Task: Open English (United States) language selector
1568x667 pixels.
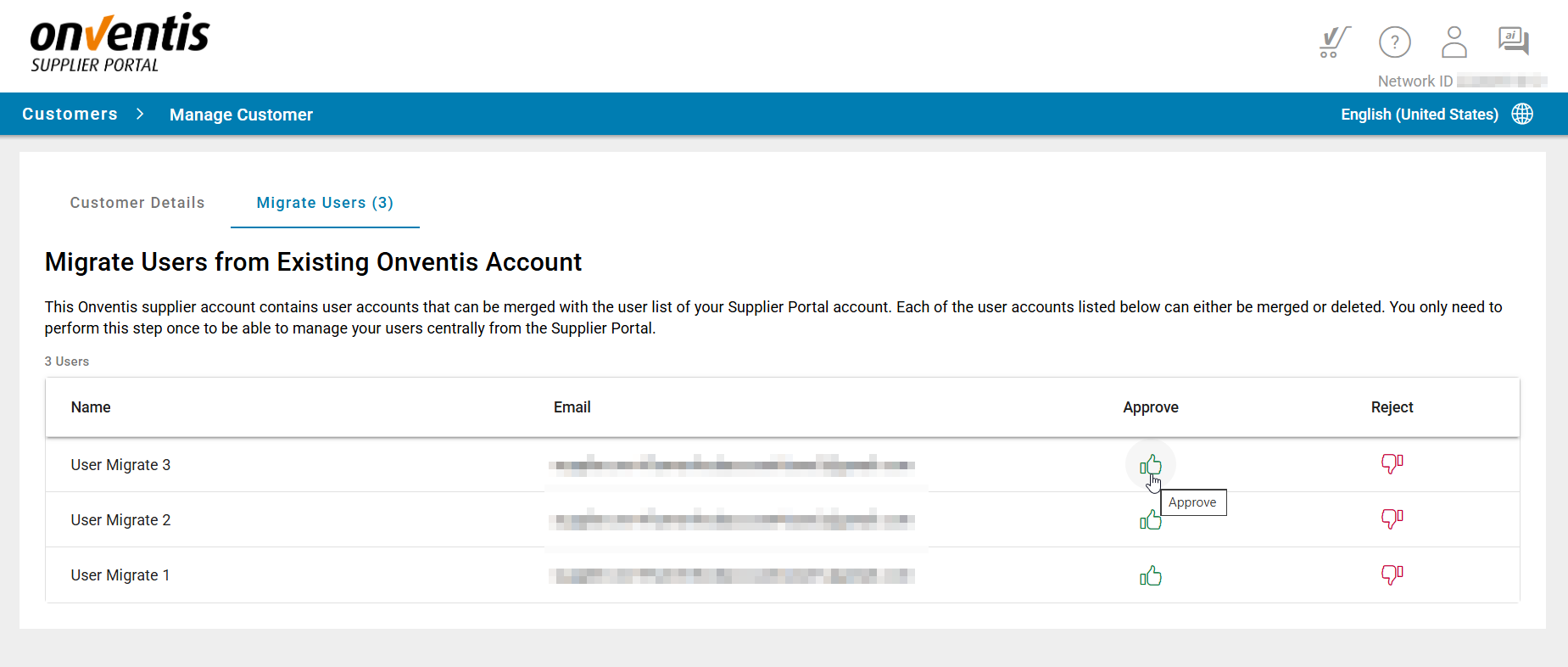Action: [x=1419, y=115]
